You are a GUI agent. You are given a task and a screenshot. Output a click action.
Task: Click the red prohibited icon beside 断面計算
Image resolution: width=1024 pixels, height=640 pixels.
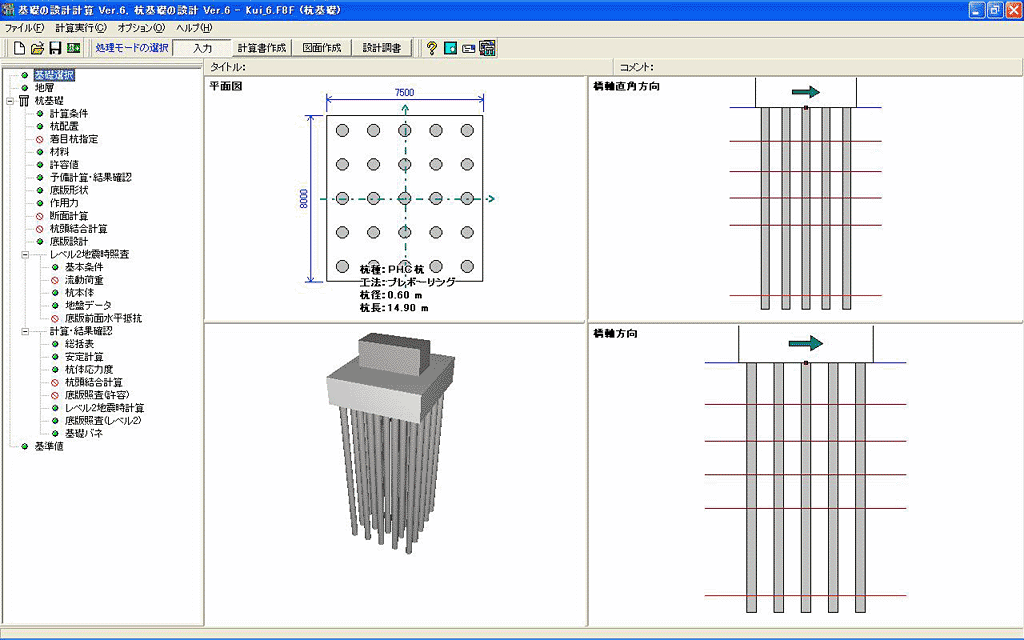(x=40, y=216)
